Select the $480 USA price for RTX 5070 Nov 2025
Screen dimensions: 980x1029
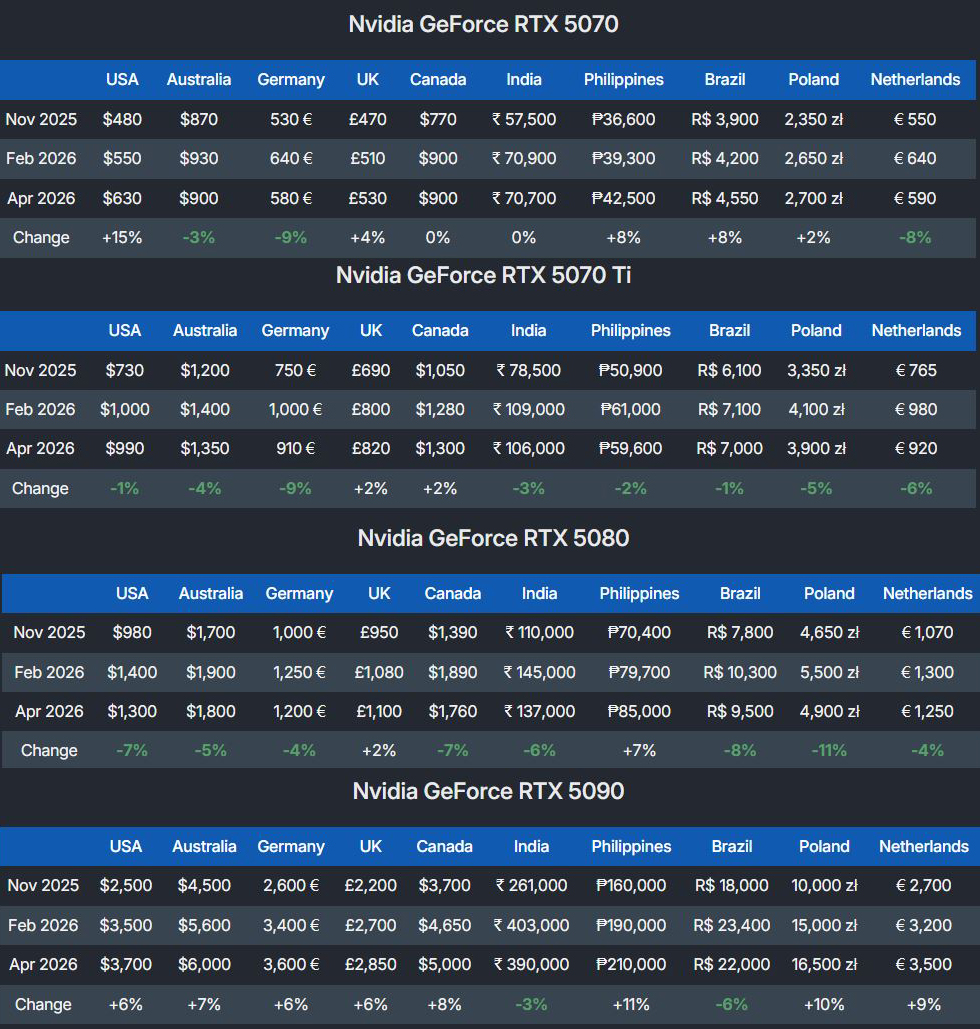(122, 119)
